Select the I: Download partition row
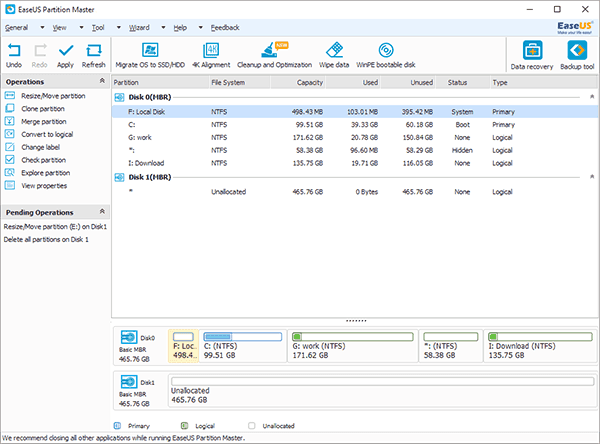 click(355, 163)
